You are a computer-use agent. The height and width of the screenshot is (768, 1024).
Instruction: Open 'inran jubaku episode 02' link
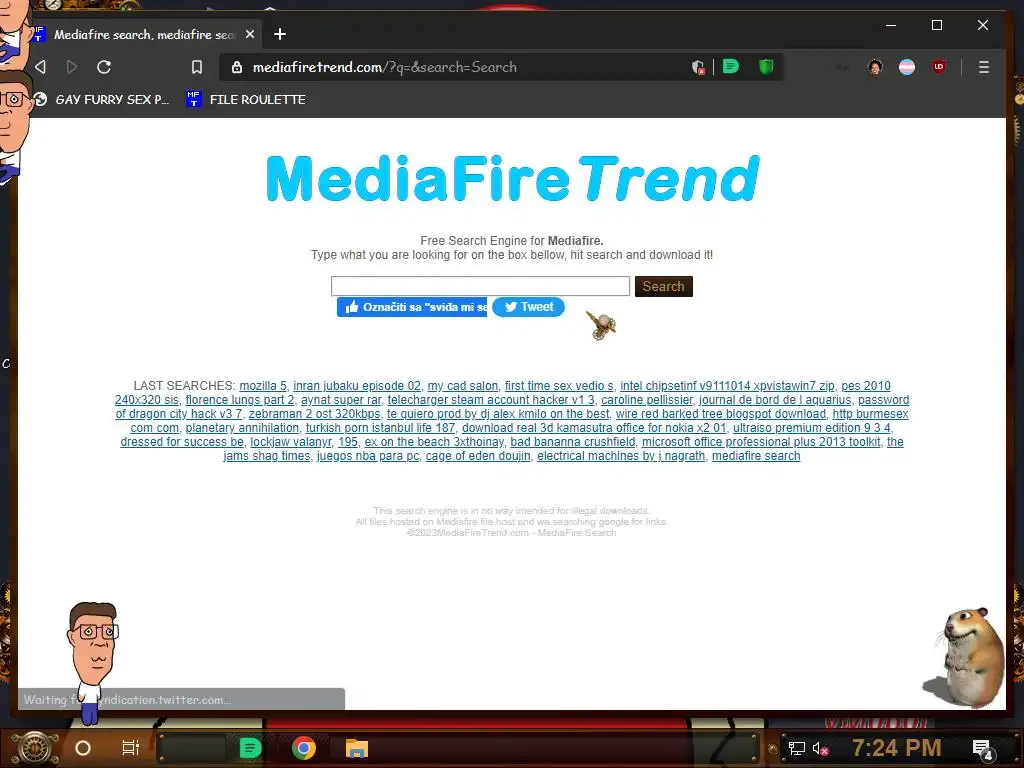(x=357, y=386)
